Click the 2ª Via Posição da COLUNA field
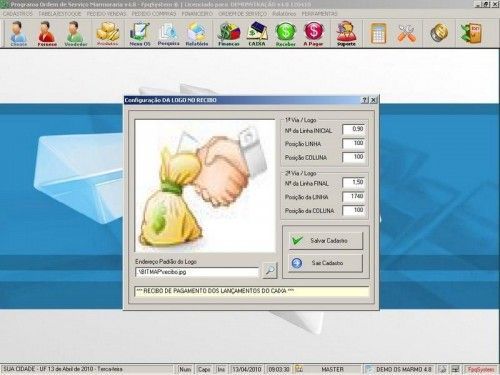Screen dimensions: 500x375 [x=353, y=210]
